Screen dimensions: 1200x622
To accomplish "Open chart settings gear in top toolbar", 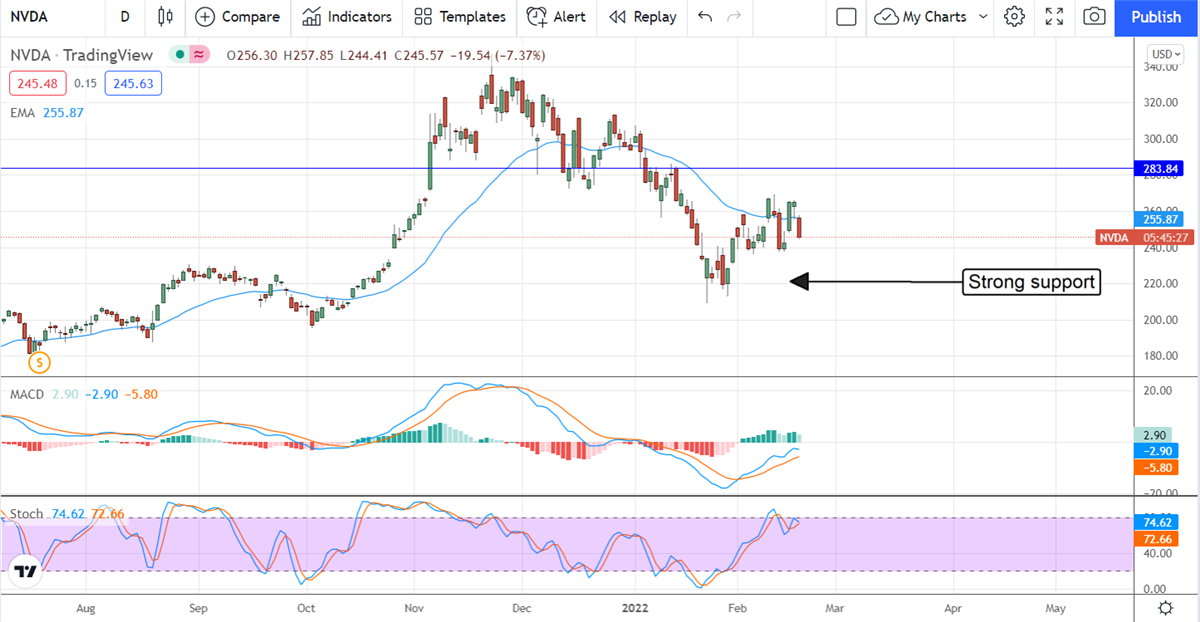I will pos(1014,17).
